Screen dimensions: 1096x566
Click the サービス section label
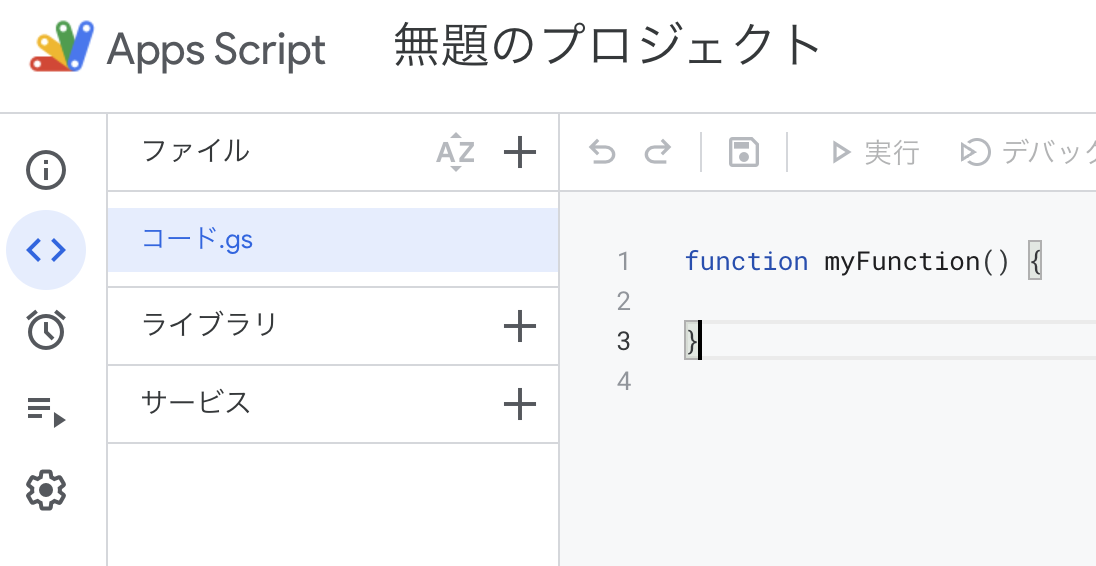[196, 402]
